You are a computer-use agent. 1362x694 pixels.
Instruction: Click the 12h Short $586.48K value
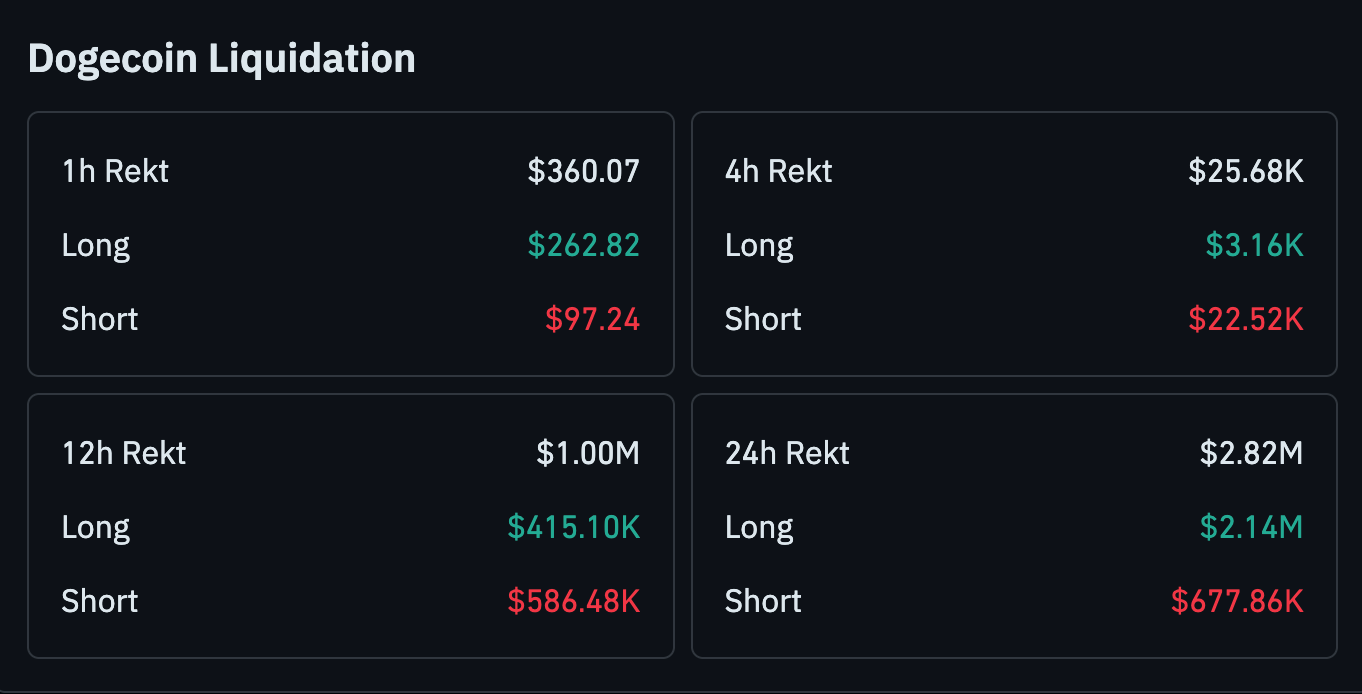(573, 601)
